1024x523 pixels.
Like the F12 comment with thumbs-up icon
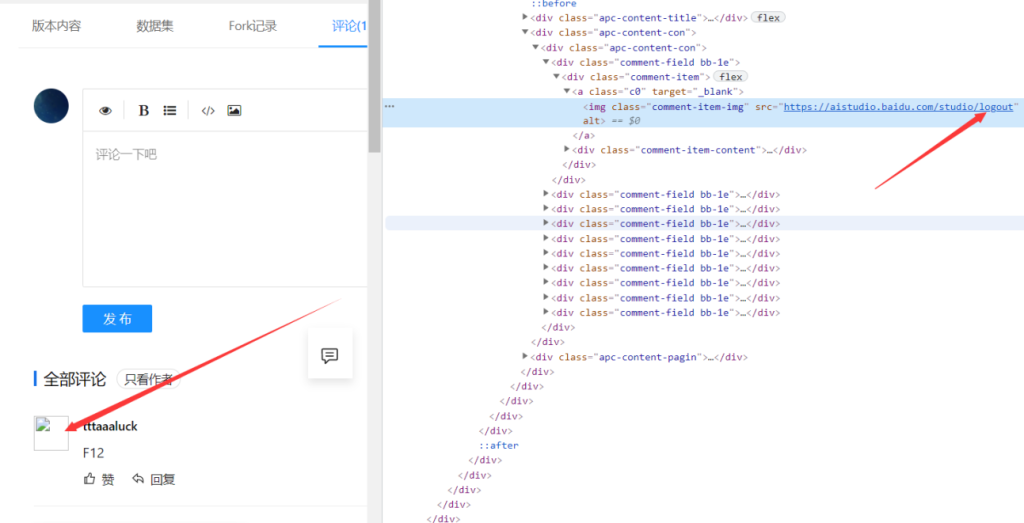(x=99, y=479)
